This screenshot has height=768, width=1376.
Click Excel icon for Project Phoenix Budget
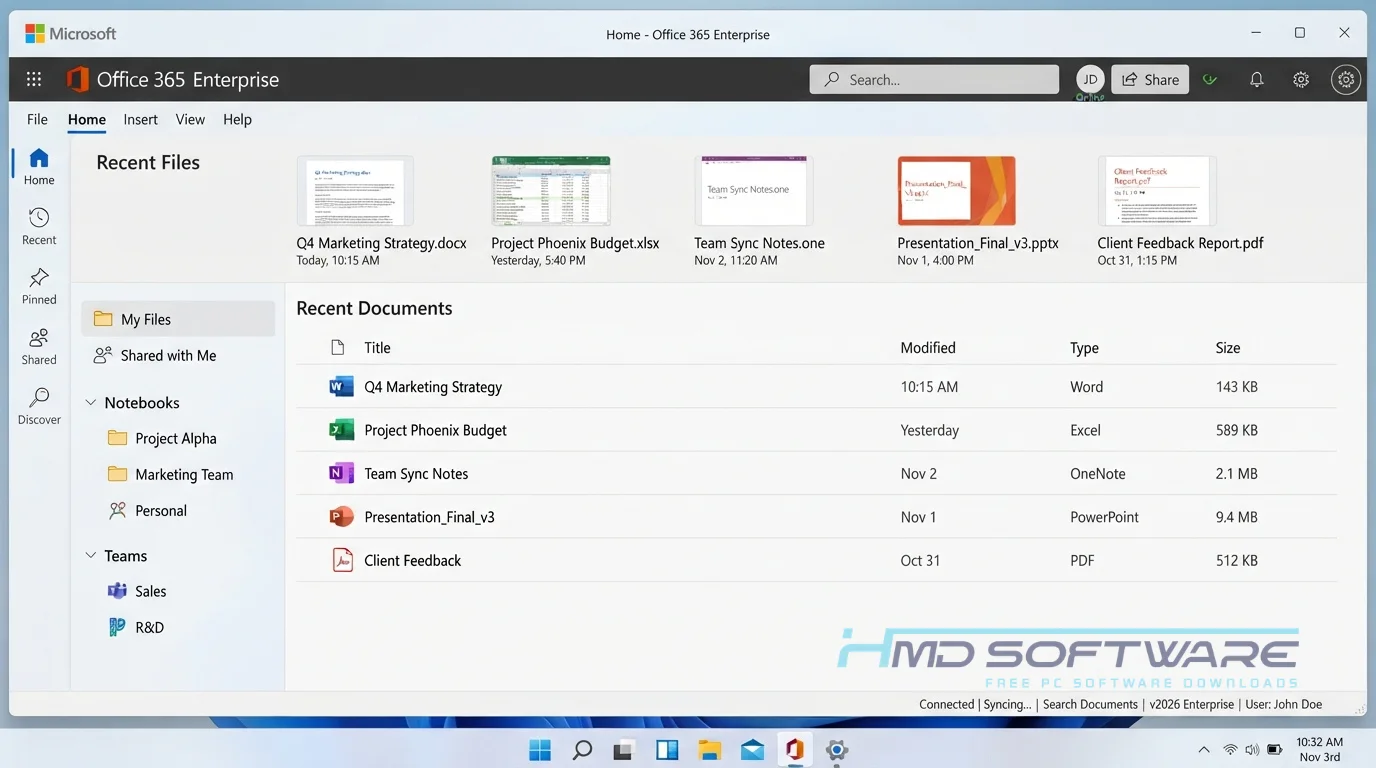342,430
